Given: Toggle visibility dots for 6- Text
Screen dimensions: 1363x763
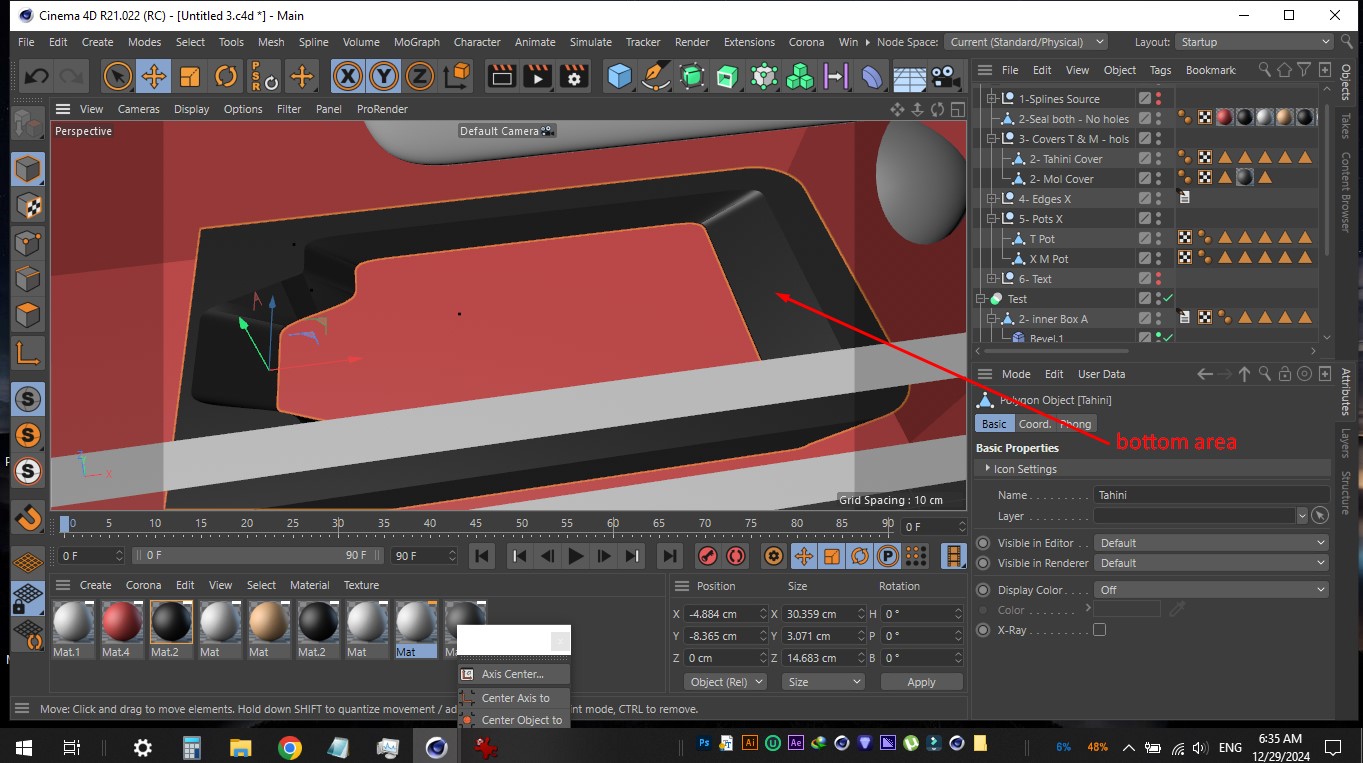Looking at the screenshot, I should tap(1158, 279).
